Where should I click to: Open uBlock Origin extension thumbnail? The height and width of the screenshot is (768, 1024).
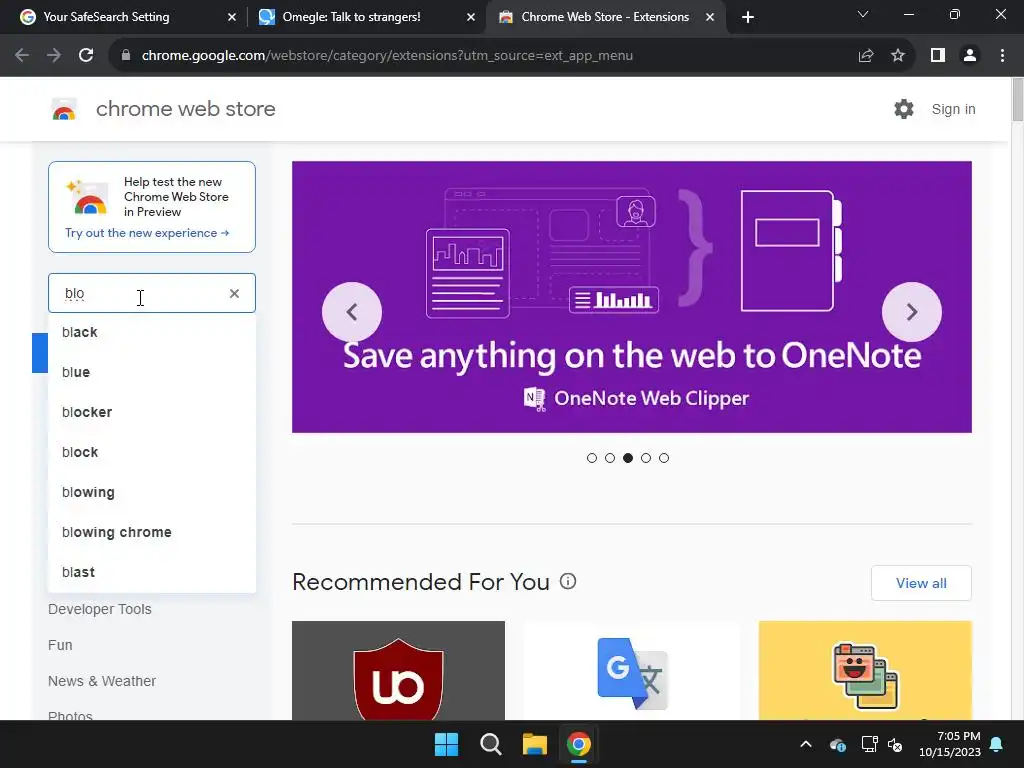(398, 671)
